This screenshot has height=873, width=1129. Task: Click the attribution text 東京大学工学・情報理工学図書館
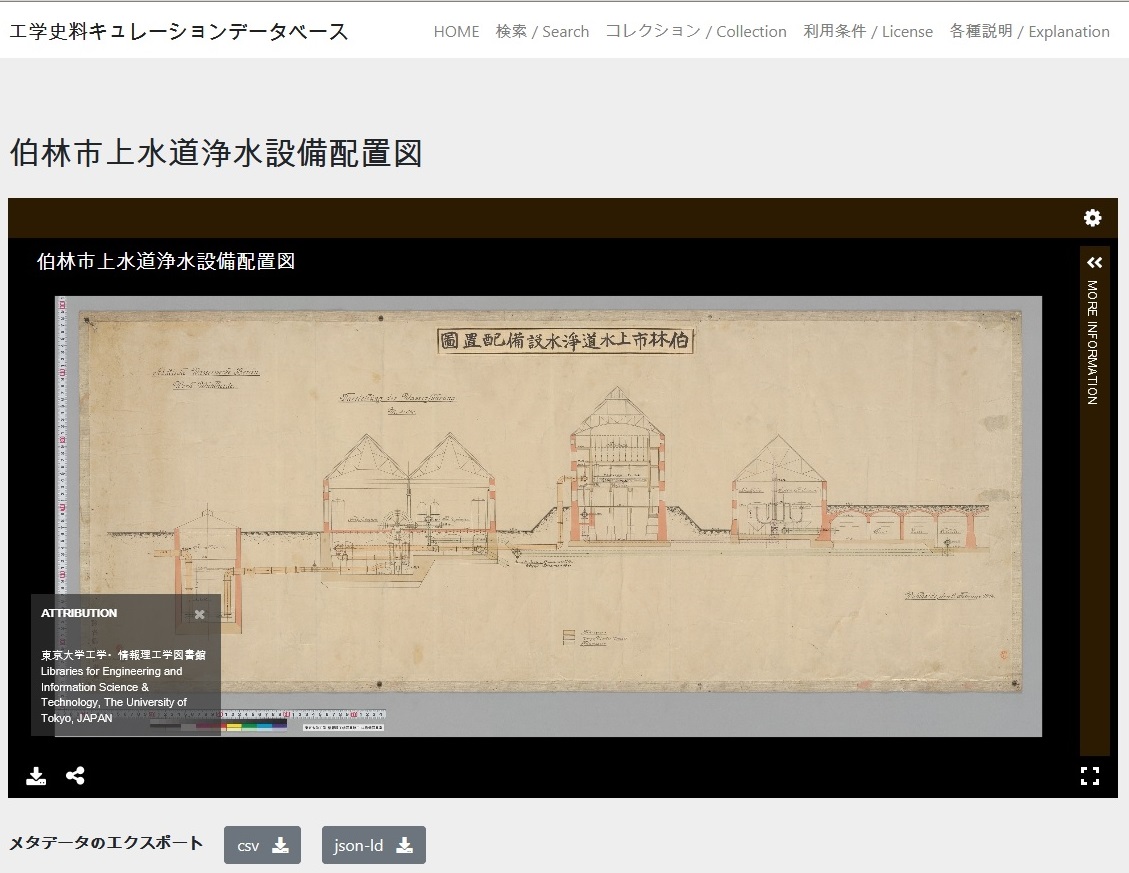click(123, 655)
